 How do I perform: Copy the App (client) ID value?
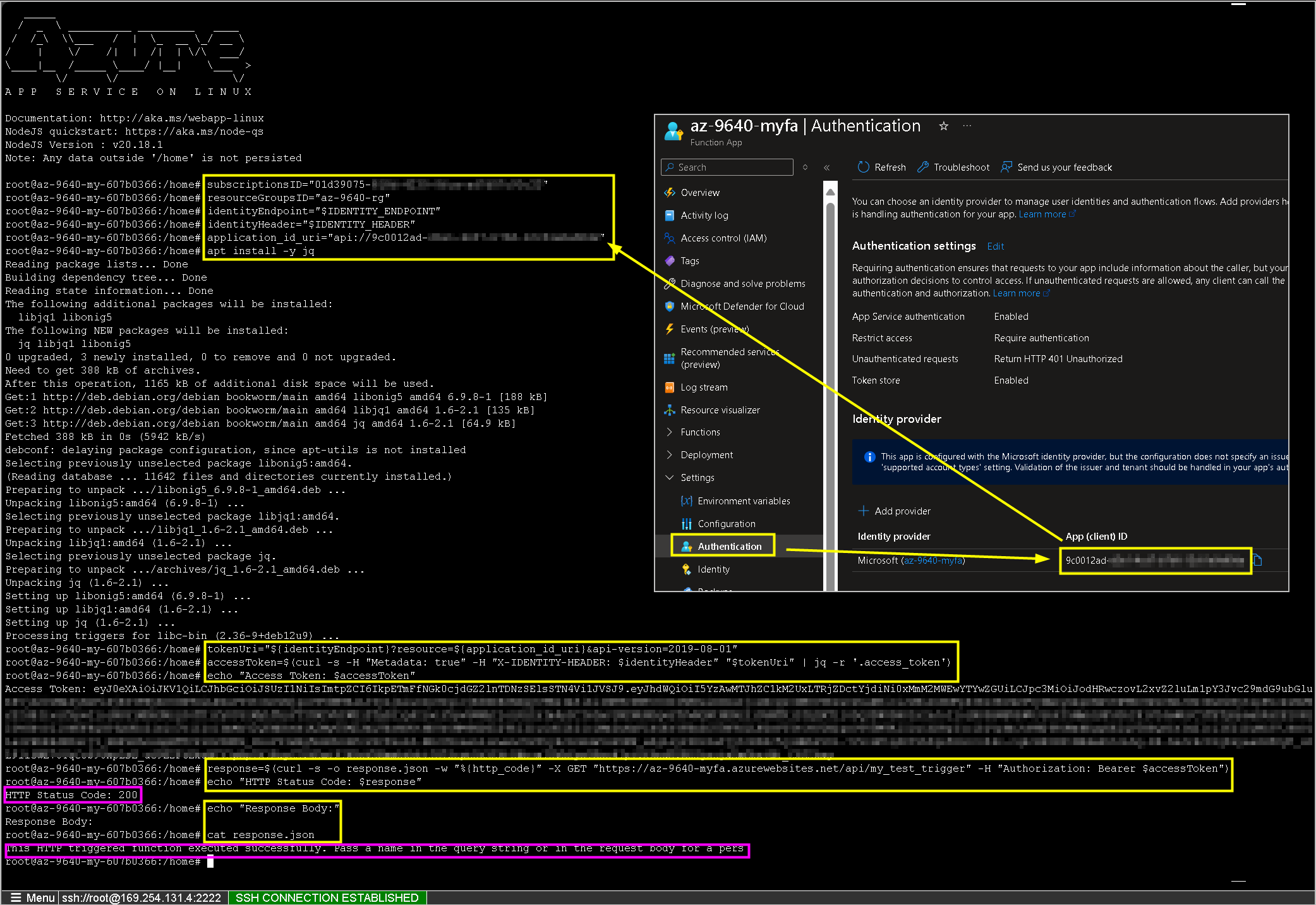[1257, 561]
